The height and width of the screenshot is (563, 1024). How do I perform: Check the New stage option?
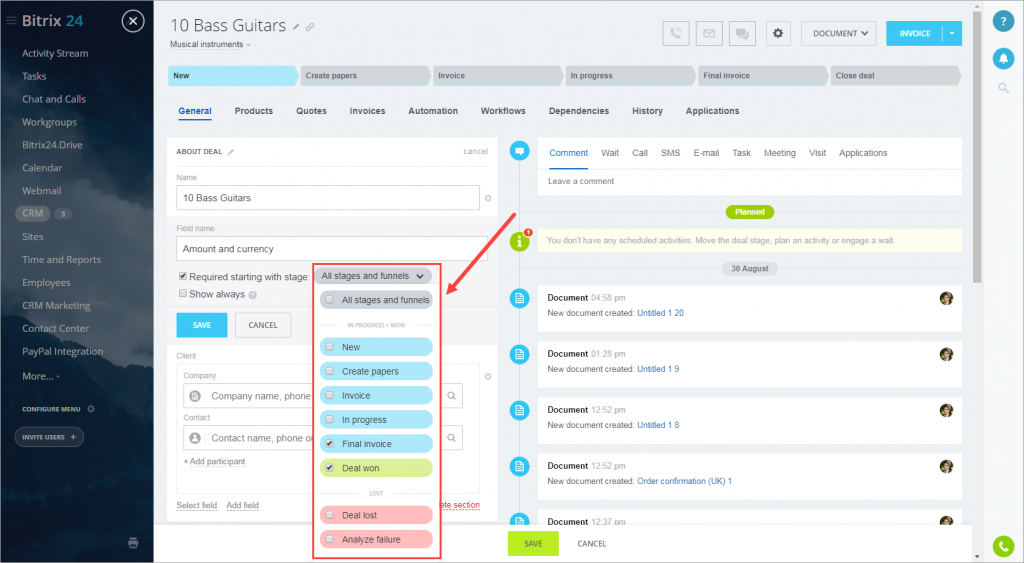(x=330, y=347)
